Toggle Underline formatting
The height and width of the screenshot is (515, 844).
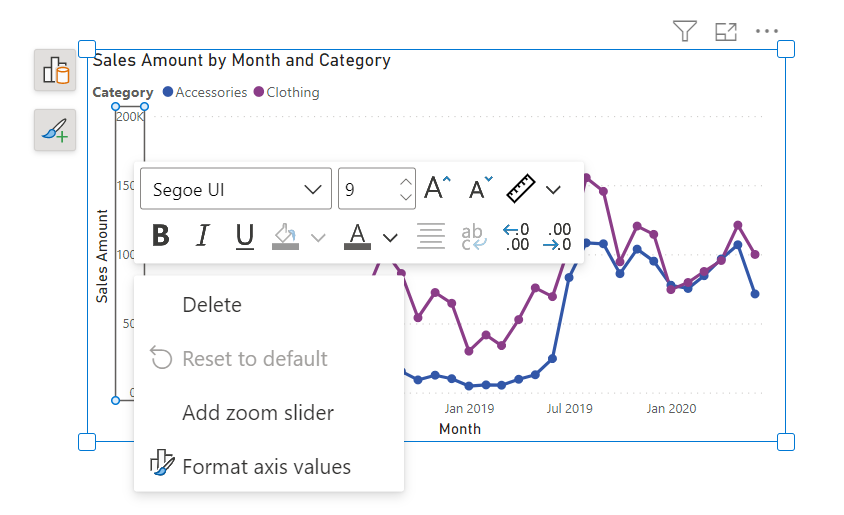click(x=245, y=236)
